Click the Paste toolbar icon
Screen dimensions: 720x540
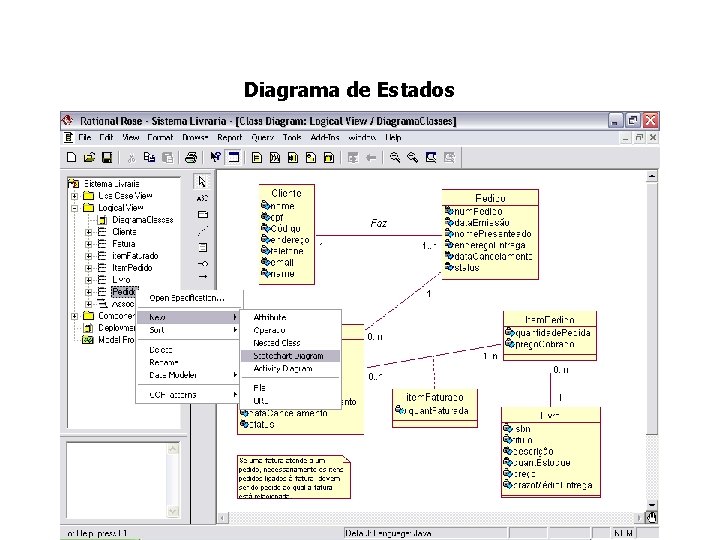pyautogui.click(x=168, y=158)
